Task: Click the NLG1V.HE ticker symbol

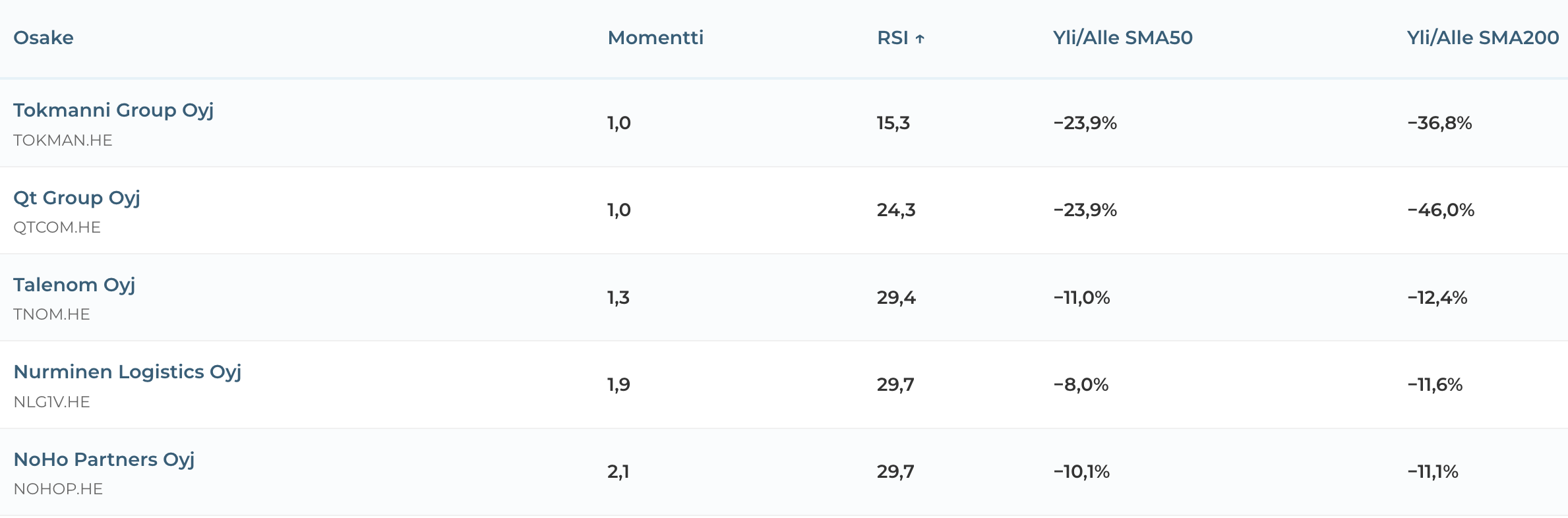Action: 51,402
